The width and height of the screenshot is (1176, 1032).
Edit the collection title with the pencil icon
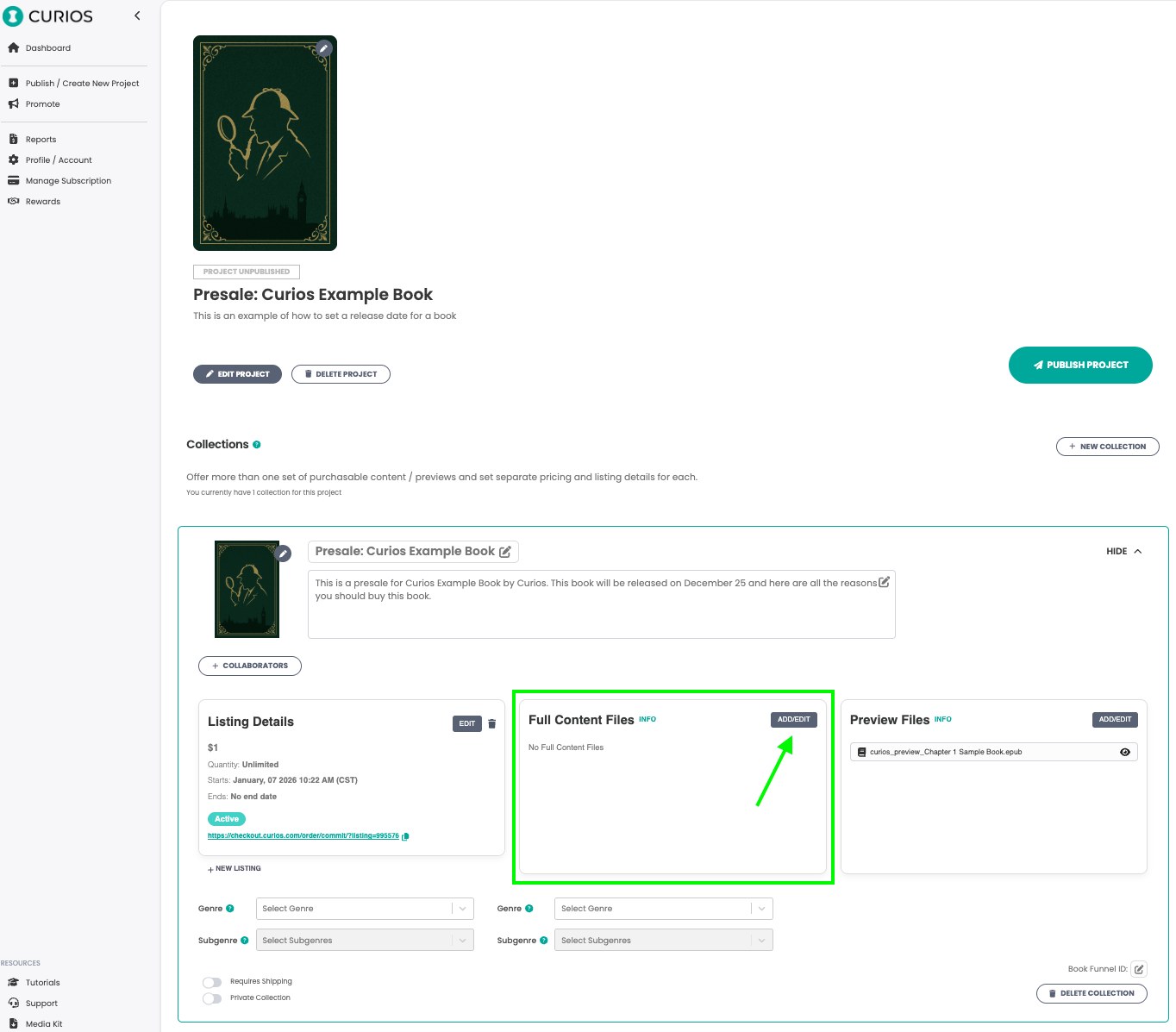pyautogui.click(x=506, y=551)
